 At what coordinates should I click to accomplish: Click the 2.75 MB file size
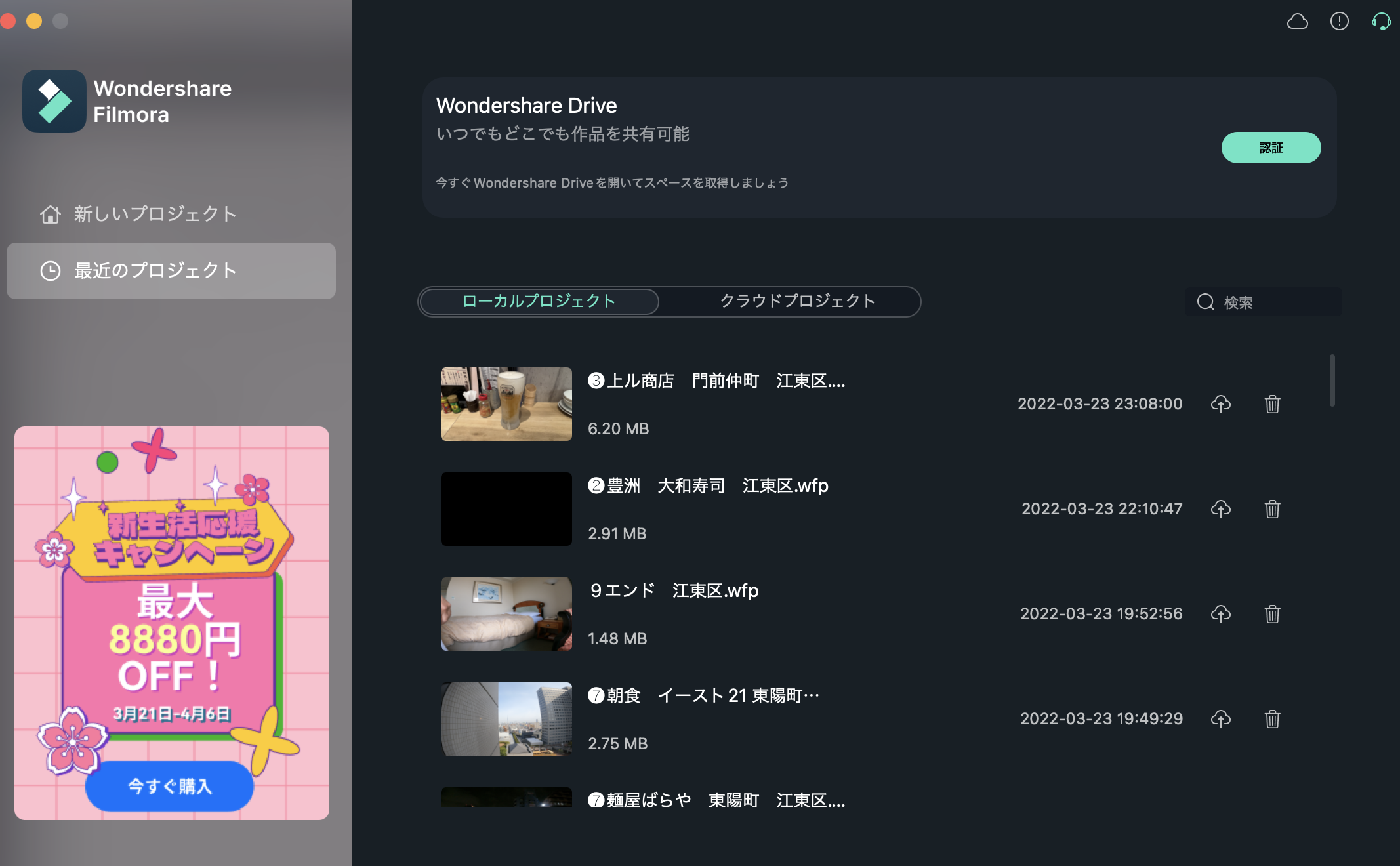click(618, 744)
